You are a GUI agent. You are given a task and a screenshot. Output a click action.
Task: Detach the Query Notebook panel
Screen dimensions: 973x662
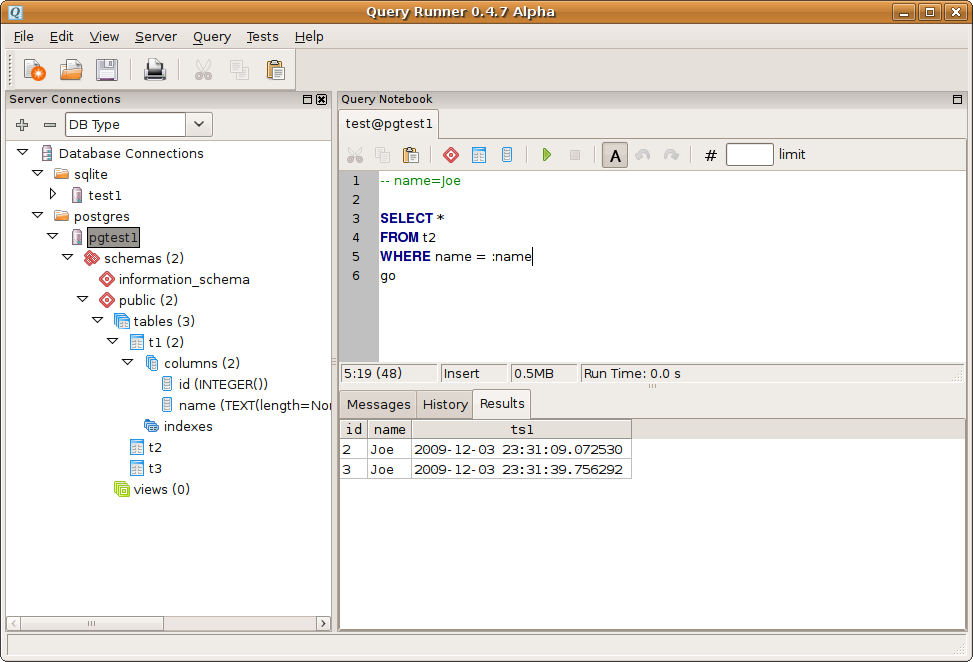click(957, 99)
